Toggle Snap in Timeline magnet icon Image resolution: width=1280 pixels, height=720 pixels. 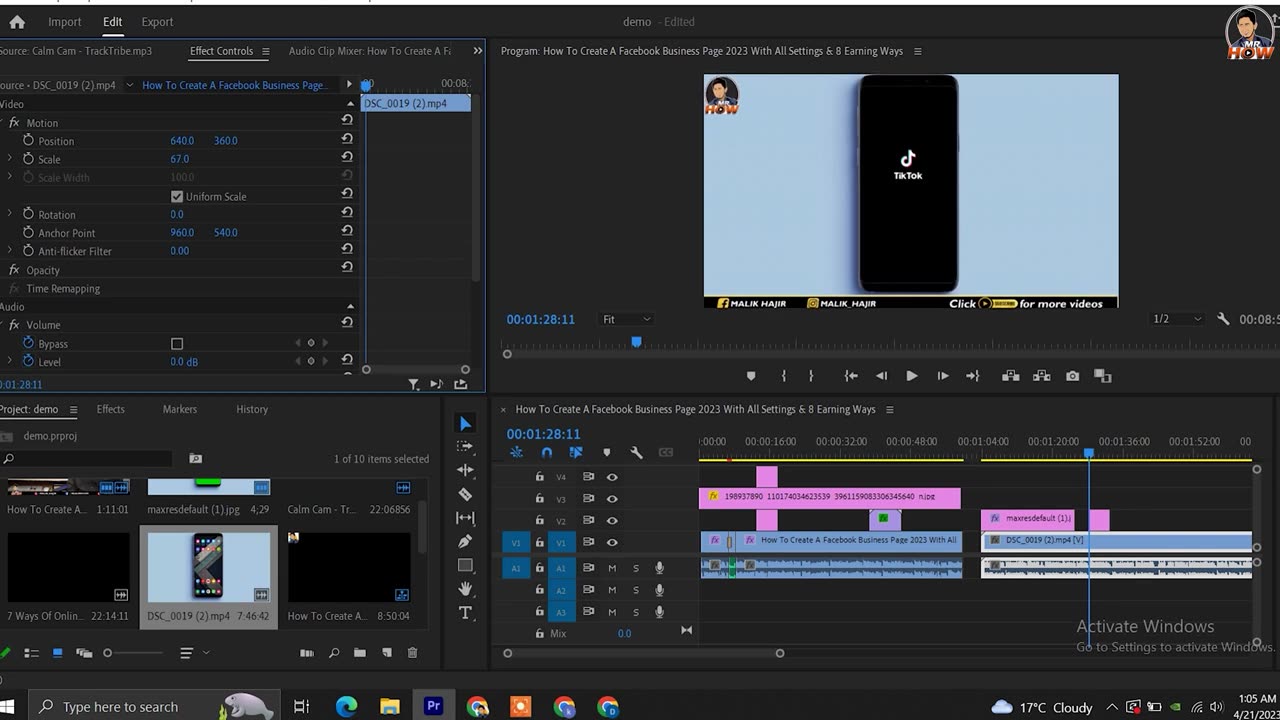546,453
